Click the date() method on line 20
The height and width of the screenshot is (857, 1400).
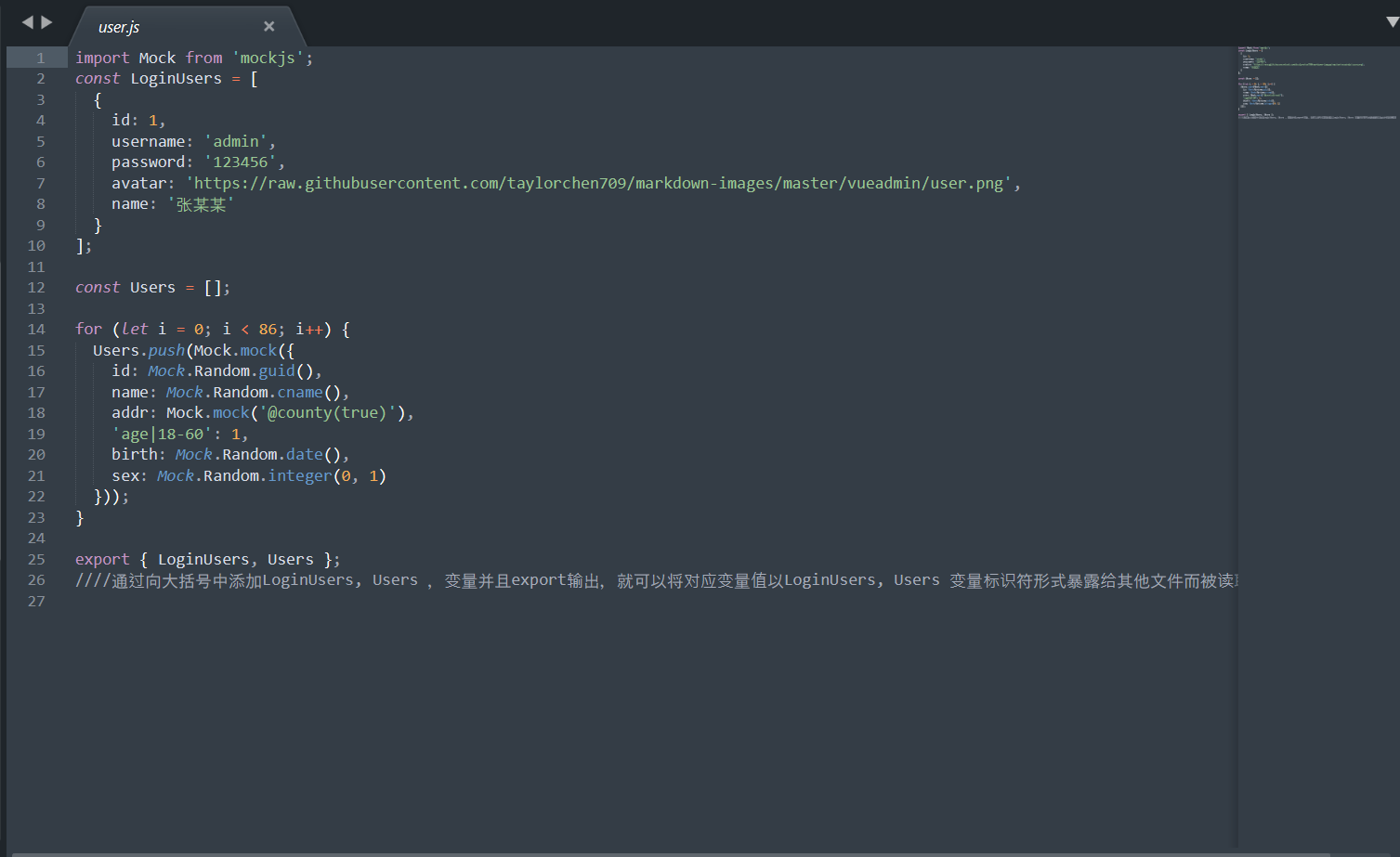[x=304, y=455]
